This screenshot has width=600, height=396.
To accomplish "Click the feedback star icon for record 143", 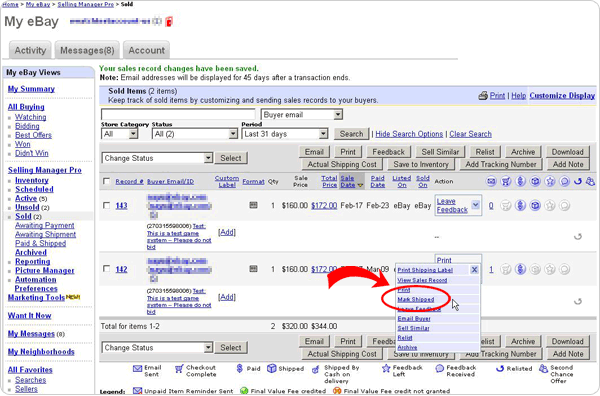I will (x=550, y=205).
